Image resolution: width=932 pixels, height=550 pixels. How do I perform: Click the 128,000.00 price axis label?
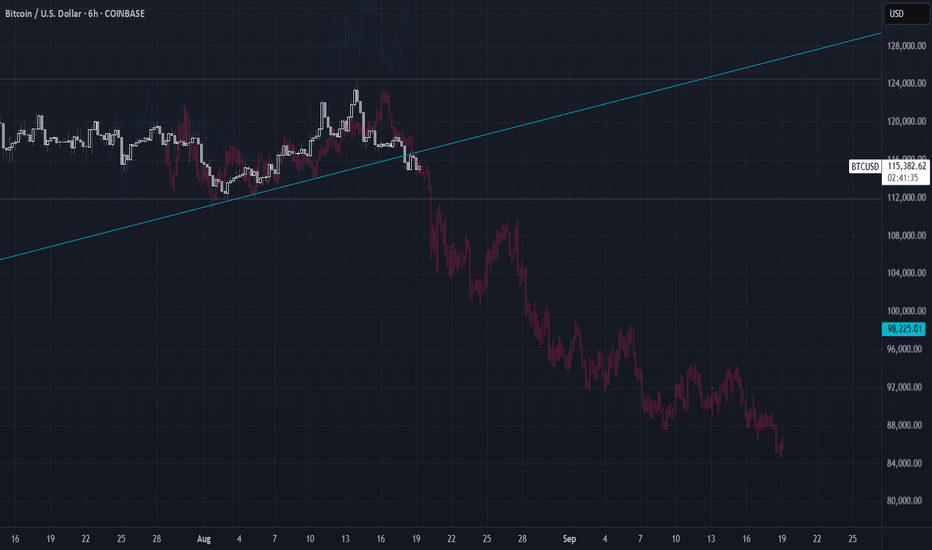(x=906, y=46)
